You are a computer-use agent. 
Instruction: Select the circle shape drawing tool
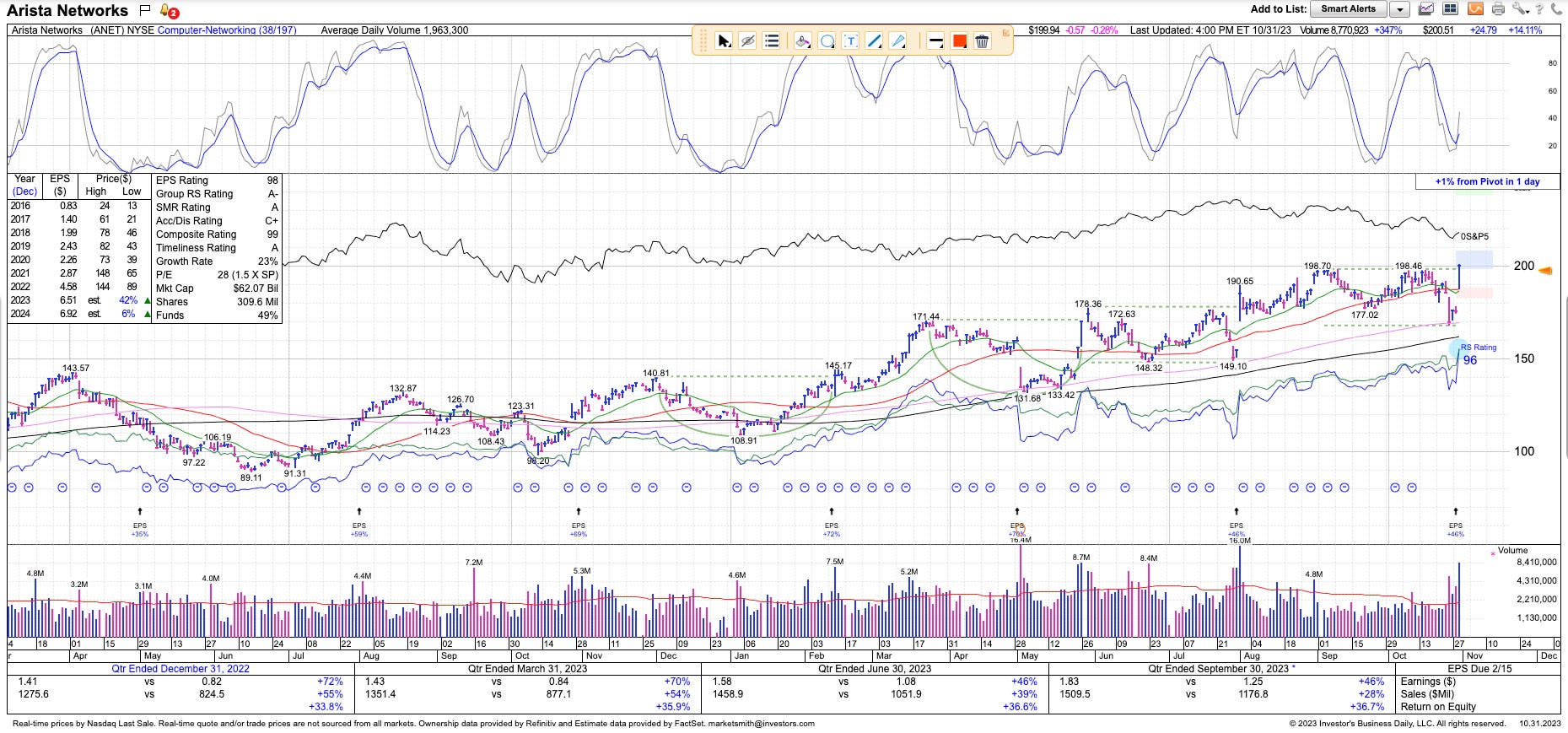(x=827, y=40)
